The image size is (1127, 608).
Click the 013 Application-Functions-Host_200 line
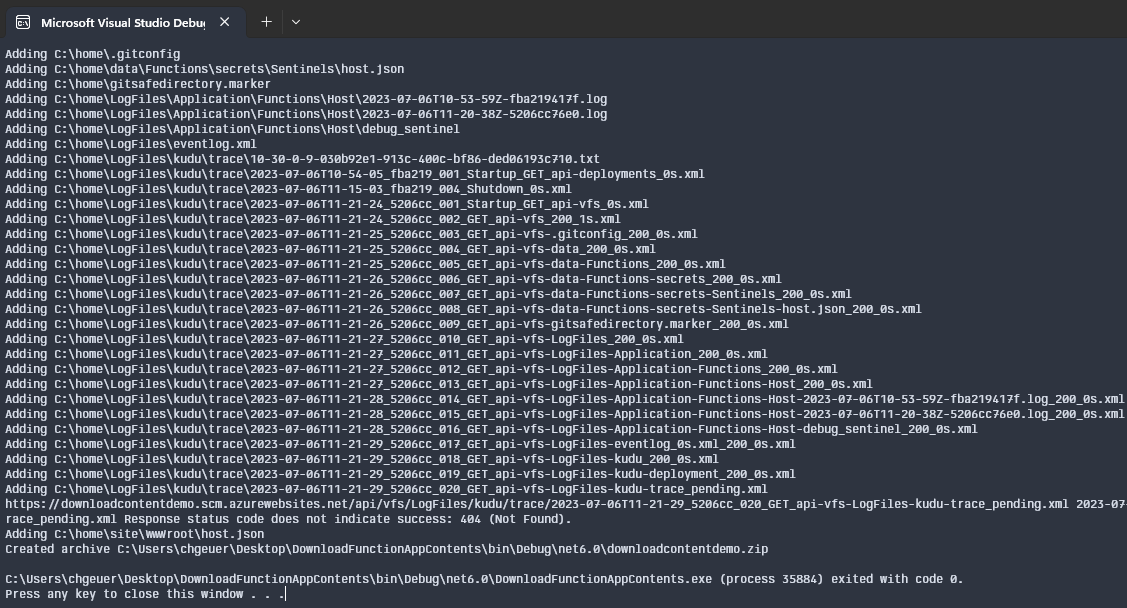(439, 386)
